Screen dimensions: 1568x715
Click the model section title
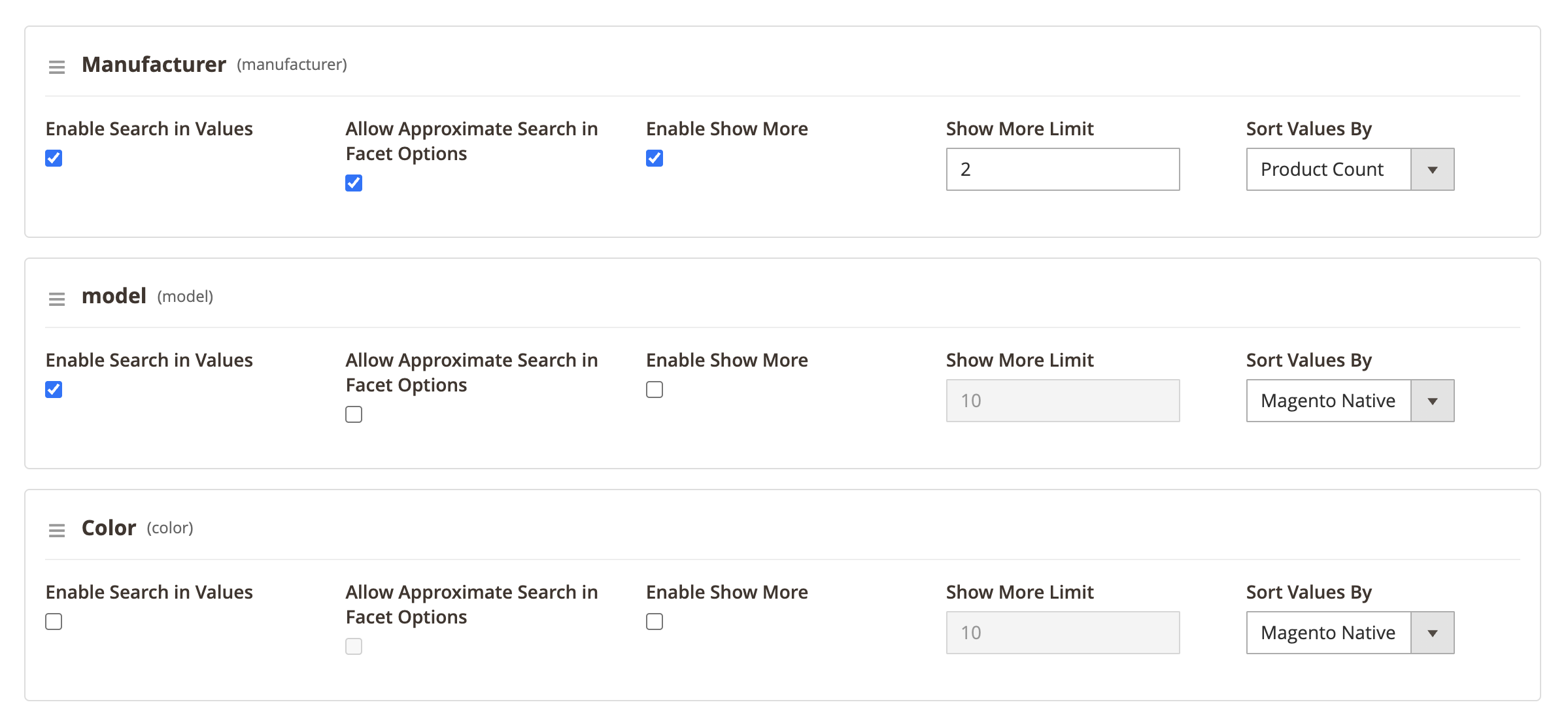114,296
